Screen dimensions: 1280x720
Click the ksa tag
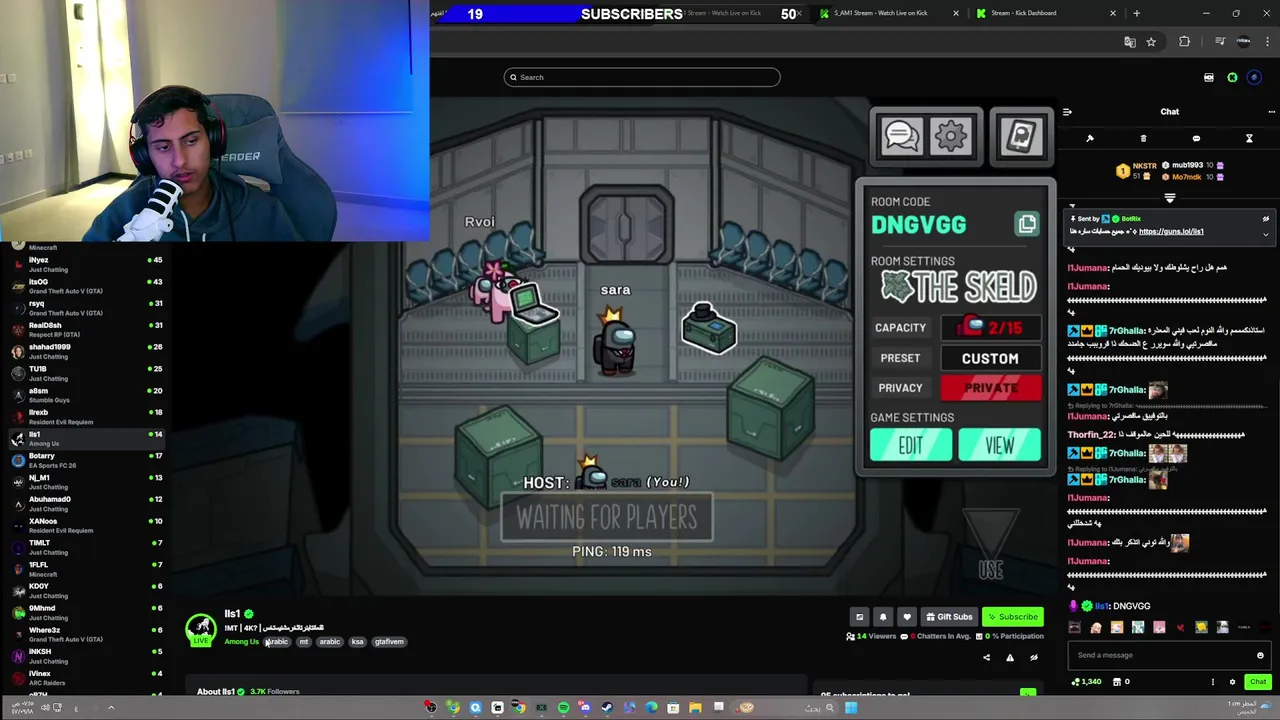point(357,642)
